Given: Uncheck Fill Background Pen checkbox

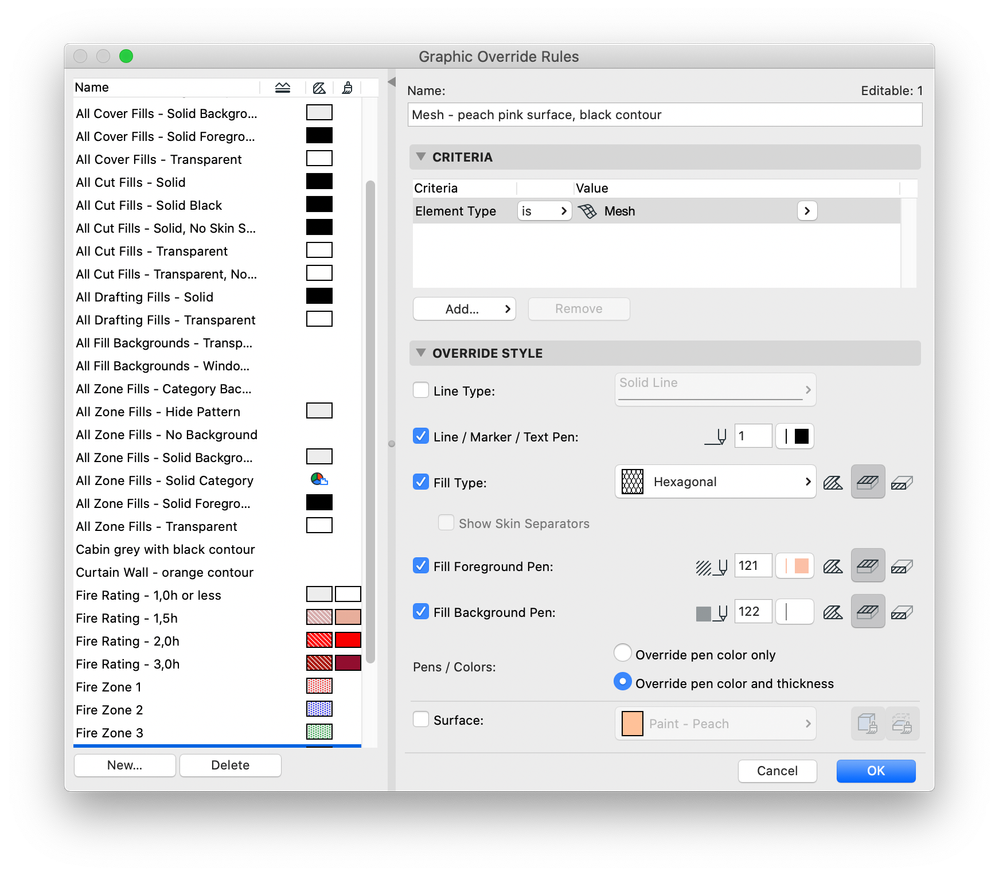Looking at the screenshot, I should pos(420,612).
